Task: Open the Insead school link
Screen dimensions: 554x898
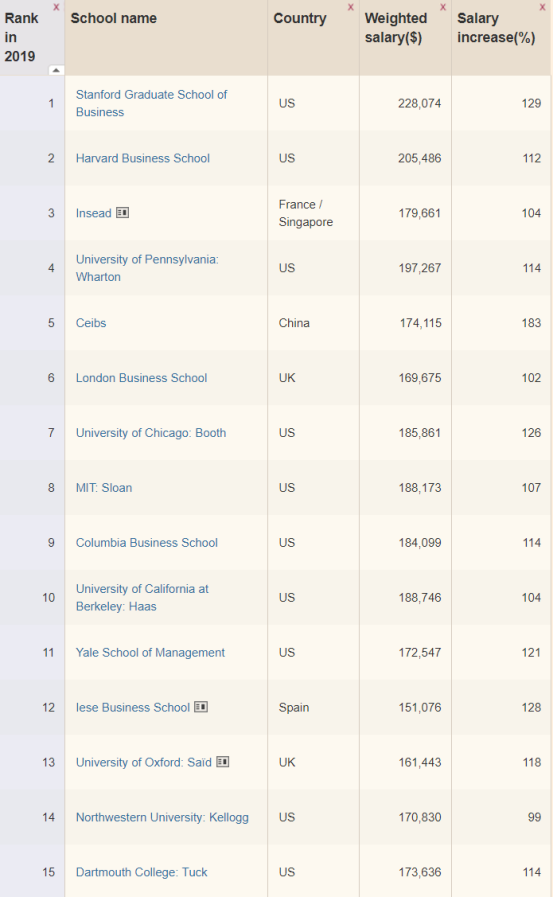Action: click(93, 213)
